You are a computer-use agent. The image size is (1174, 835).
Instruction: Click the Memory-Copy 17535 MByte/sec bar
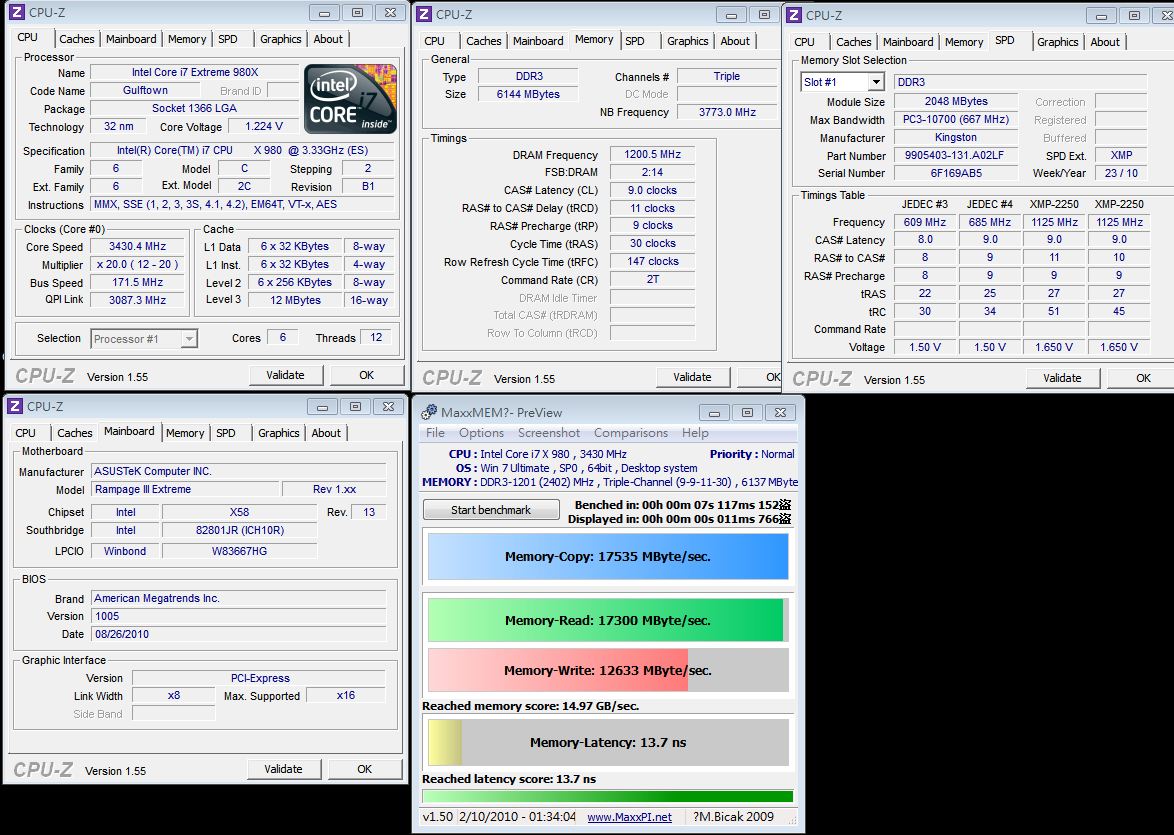click(x=608, y=556)
